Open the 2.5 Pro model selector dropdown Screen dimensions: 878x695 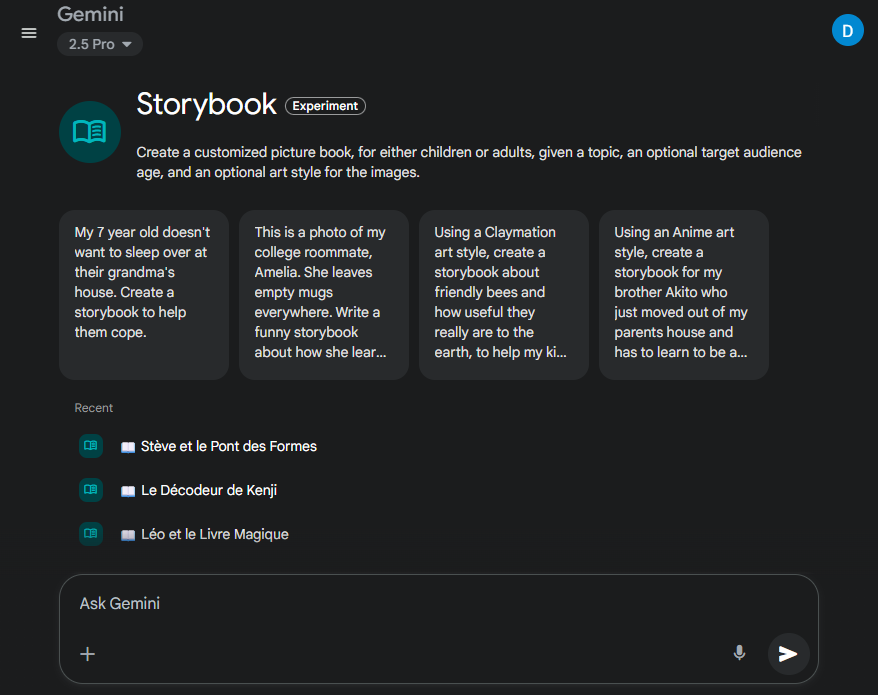100,44
